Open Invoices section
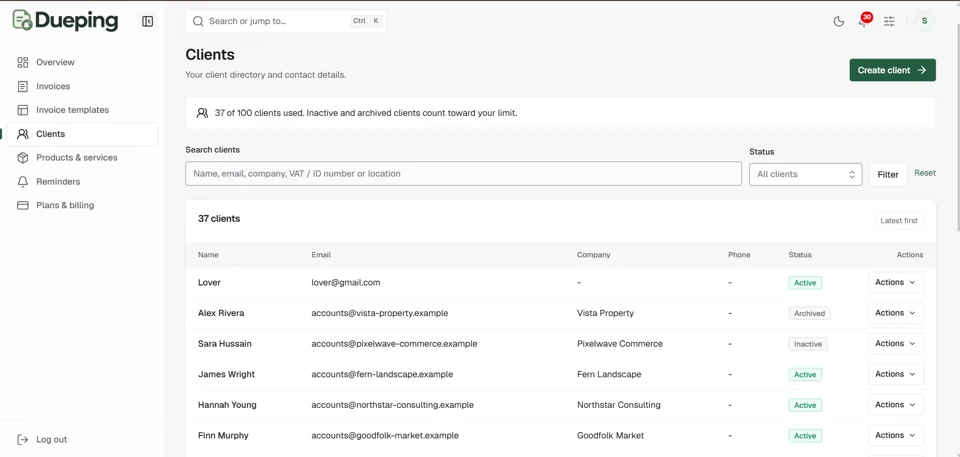 82,86
